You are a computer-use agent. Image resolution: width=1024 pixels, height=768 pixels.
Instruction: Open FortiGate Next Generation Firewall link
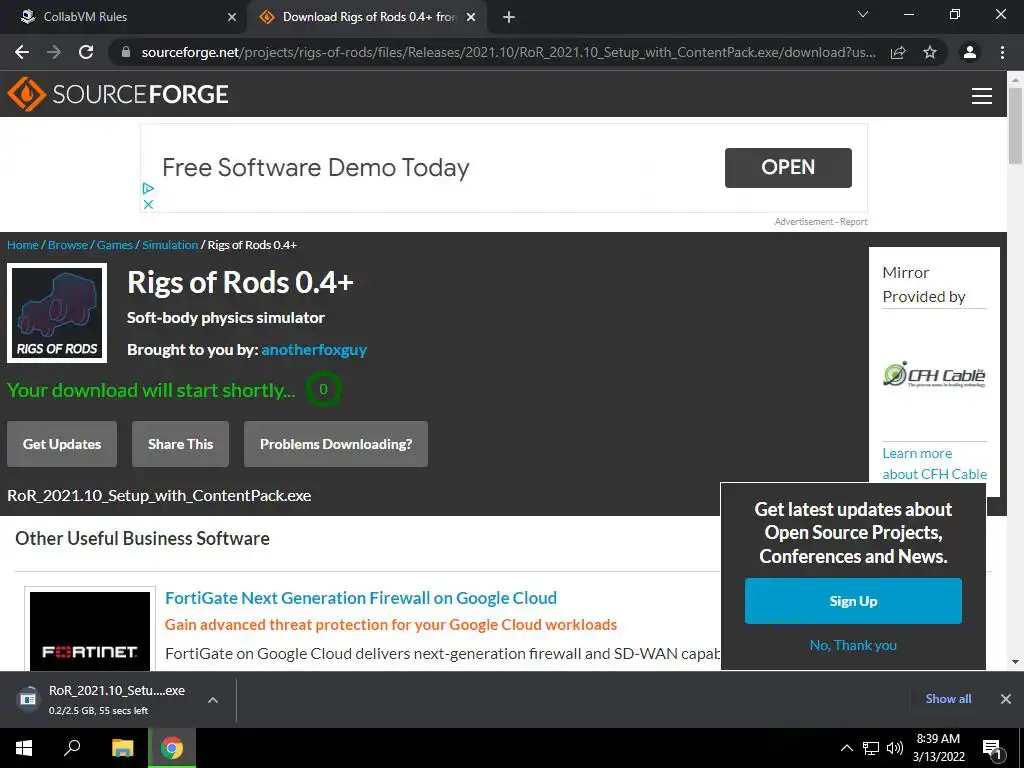[x=361, y=598]
